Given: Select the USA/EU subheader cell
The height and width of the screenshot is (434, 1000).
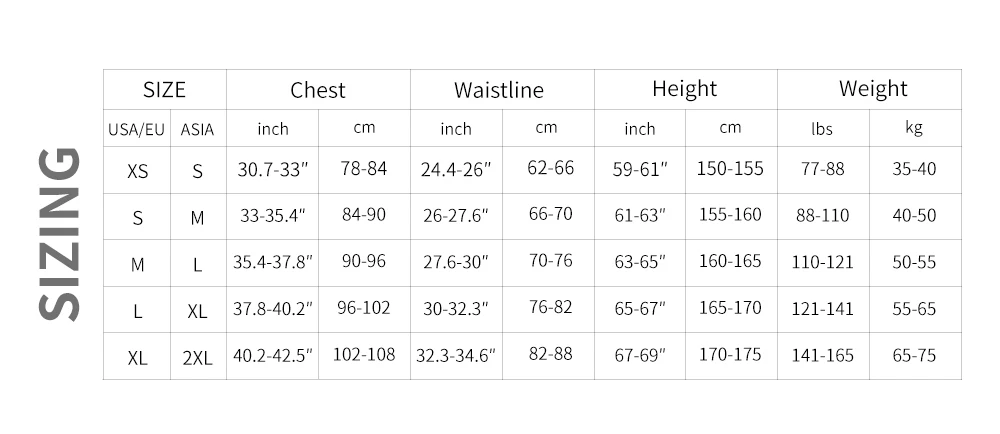Looking at the screenshot, I should [x=137, y=129].
